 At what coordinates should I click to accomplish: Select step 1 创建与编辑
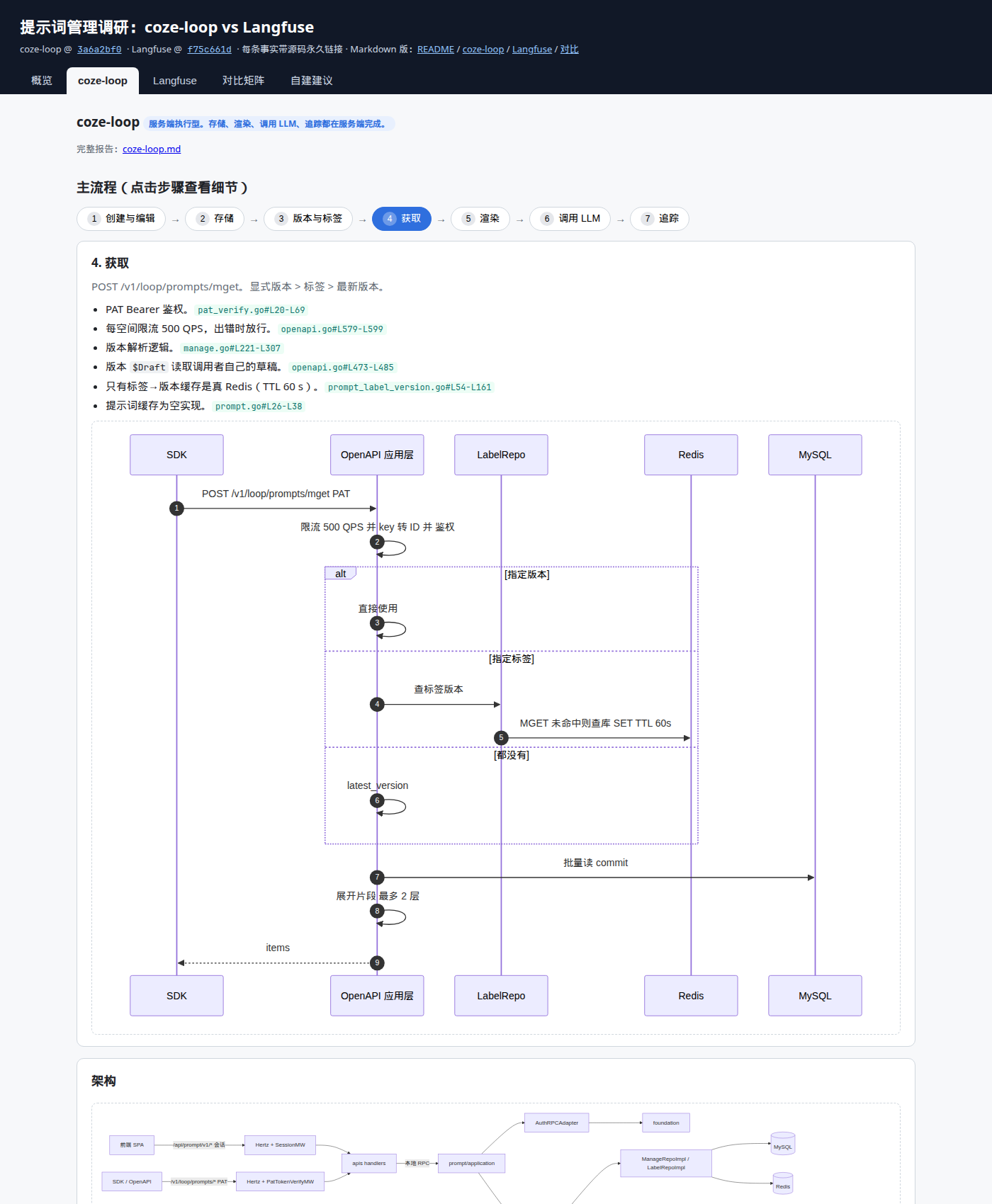121,219
